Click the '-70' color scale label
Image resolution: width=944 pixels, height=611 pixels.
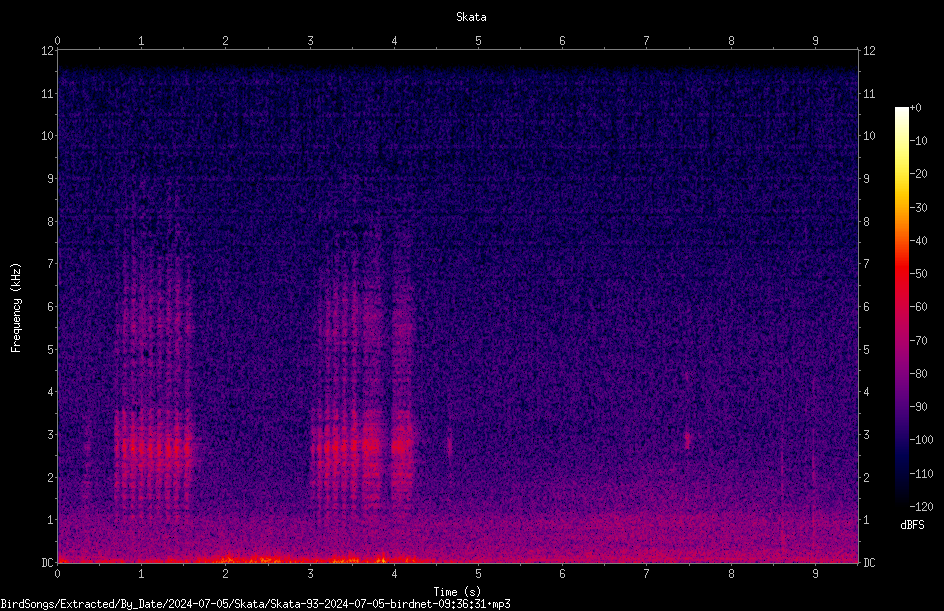point(919,341)
